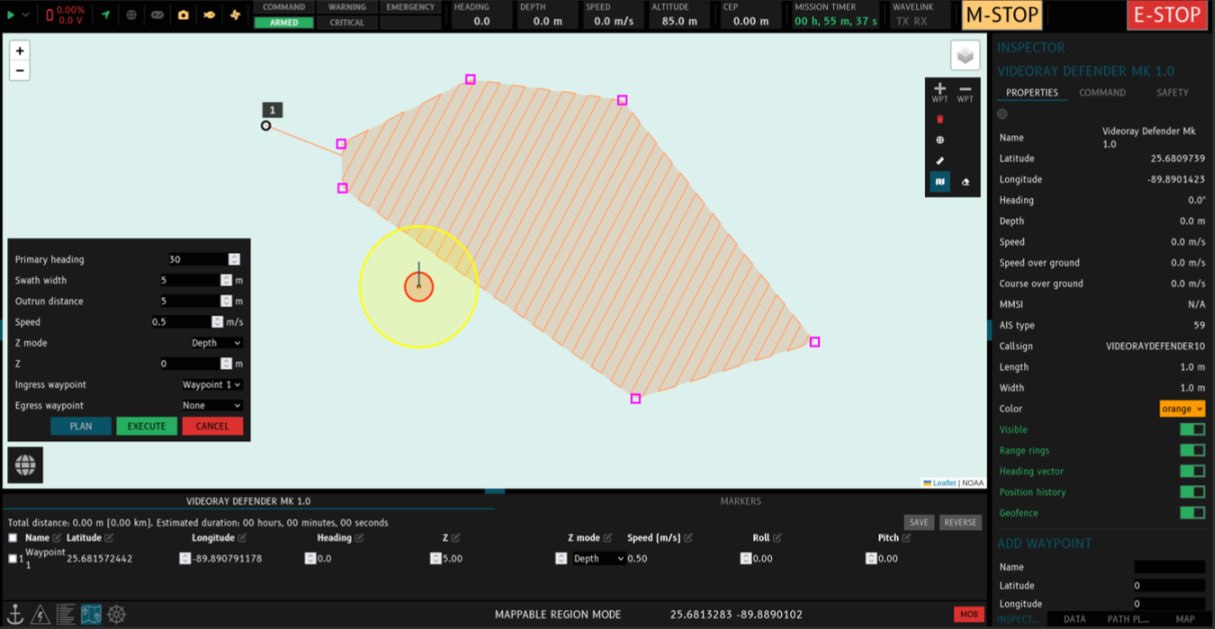
Task: Select the mappable region tool icon
Action: tap(940, 182)
